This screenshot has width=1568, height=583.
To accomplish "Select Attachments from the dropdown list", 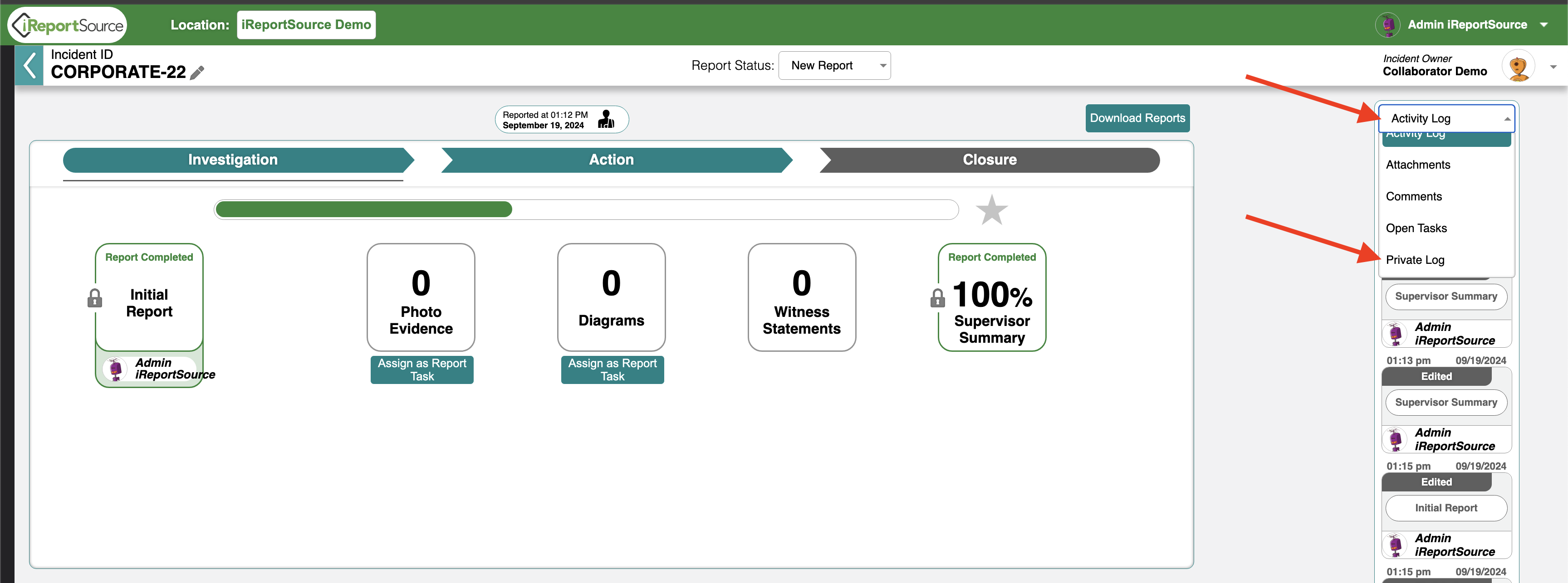I will [1446, 165].
